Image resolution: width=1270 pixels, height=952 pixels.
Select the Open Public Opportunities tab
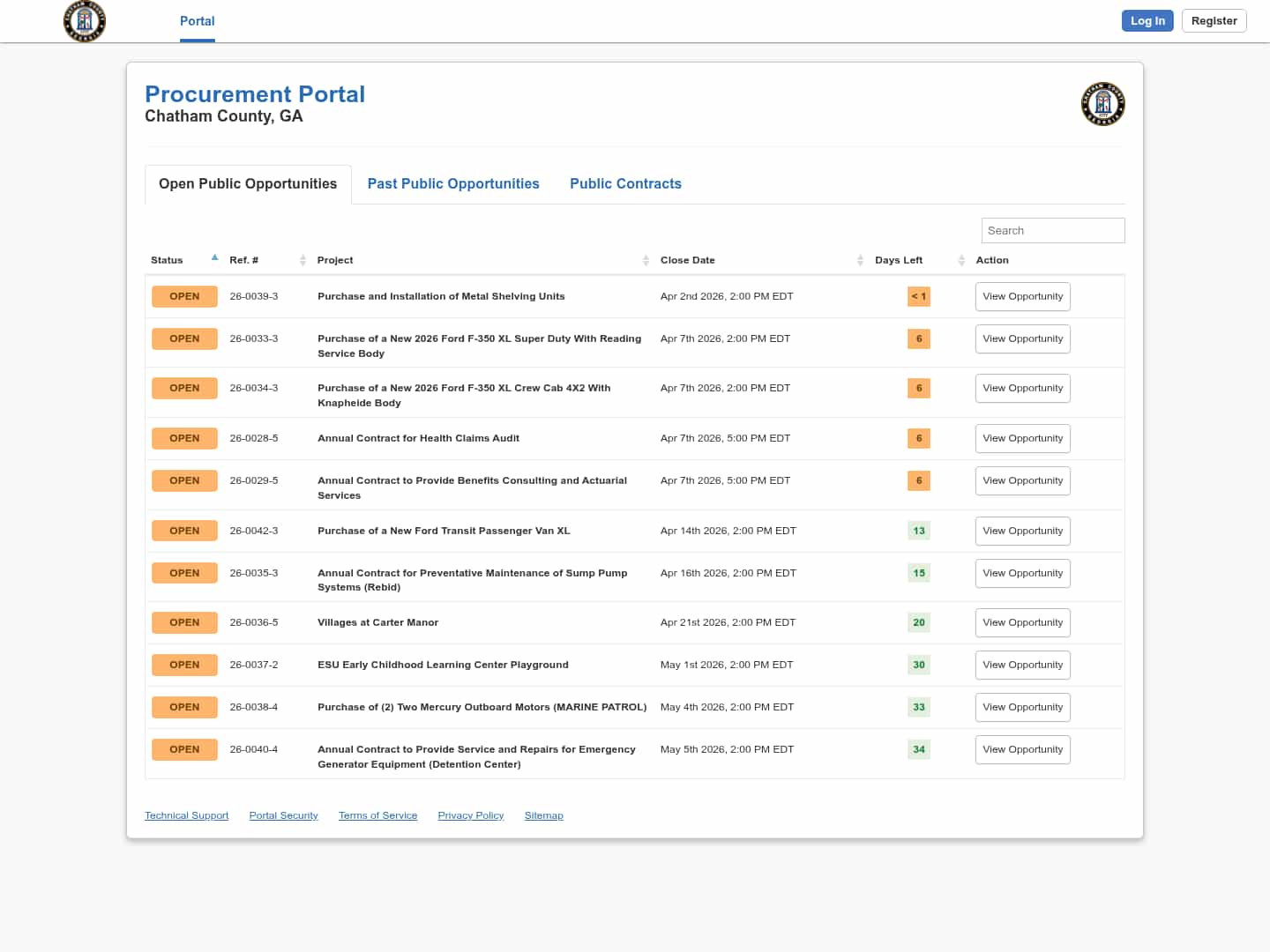tap(248, 183)
